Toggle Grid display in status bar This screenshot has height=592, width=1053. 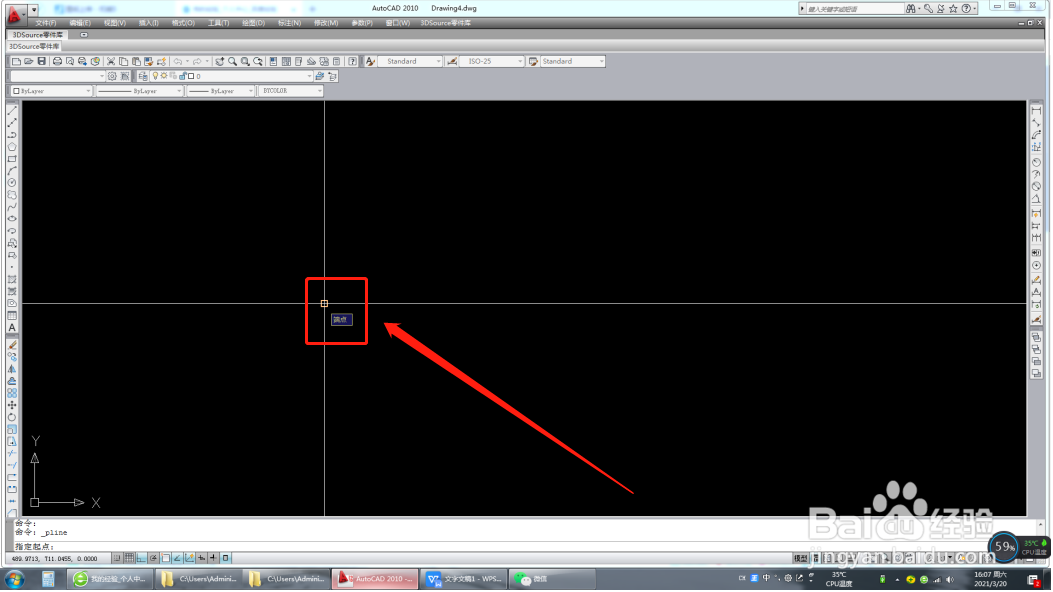(x=129, y=558)
